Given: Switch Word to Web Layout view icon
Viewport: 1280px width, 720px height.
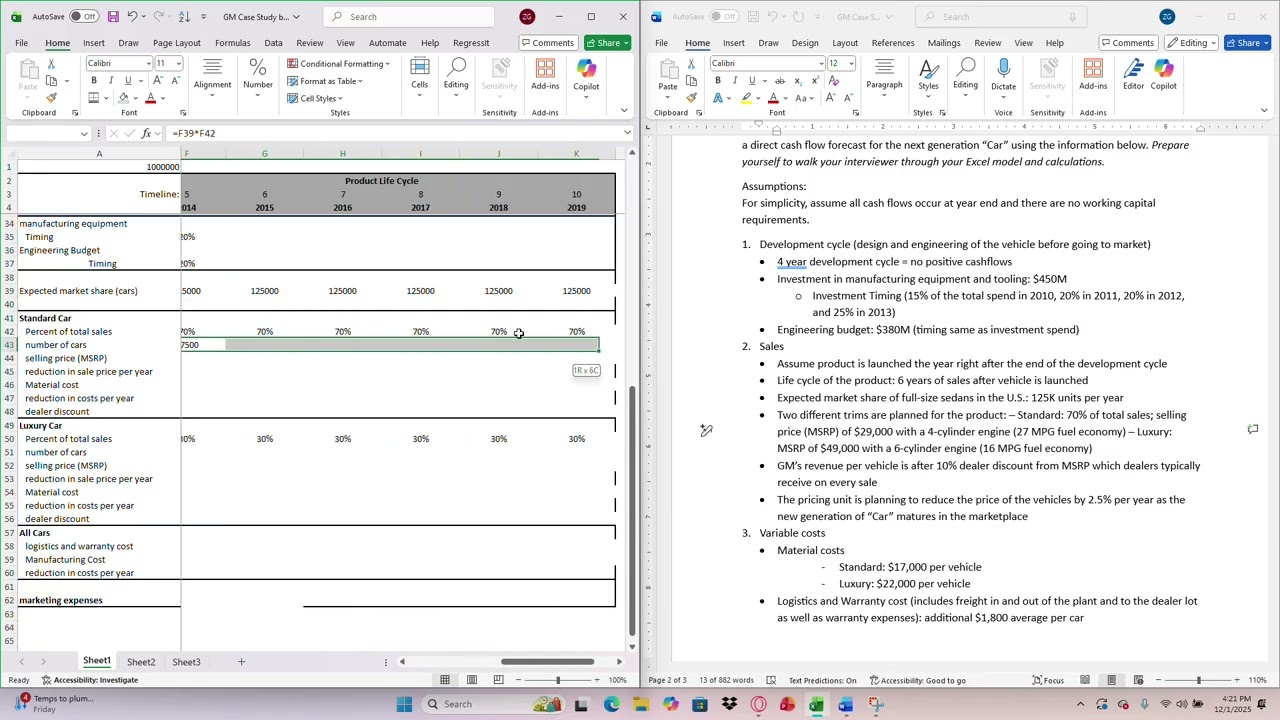Looking at the screenshot, I should tap(1137, 680).
